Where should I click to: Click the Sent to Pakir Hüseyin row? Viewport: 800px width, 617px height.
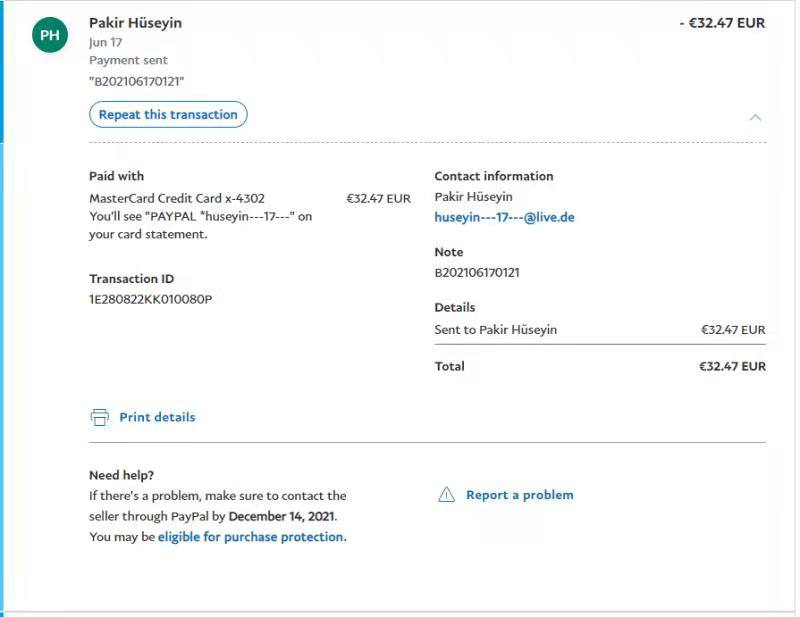tap(496, 329)
